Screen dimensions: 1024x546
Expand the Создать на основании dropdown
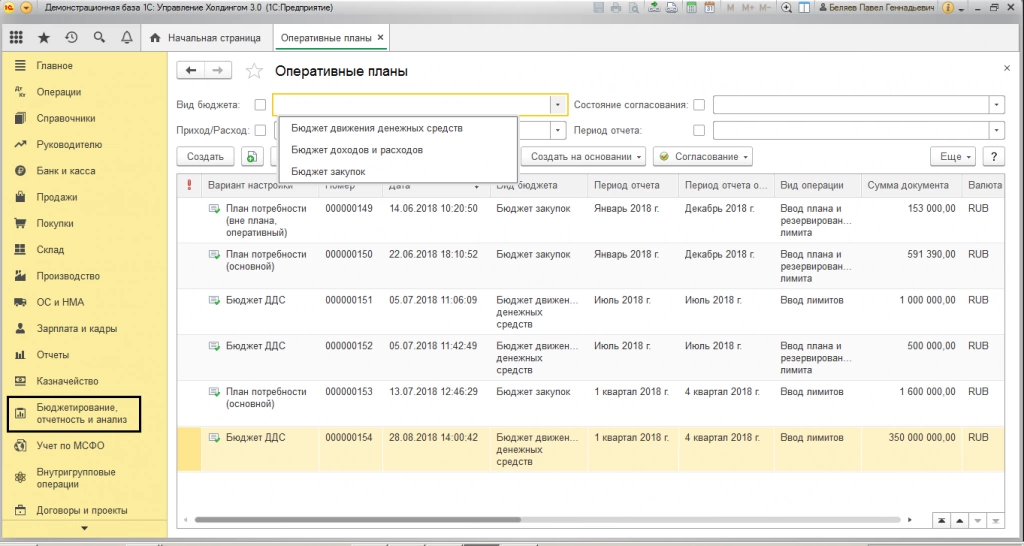point(584,157)
